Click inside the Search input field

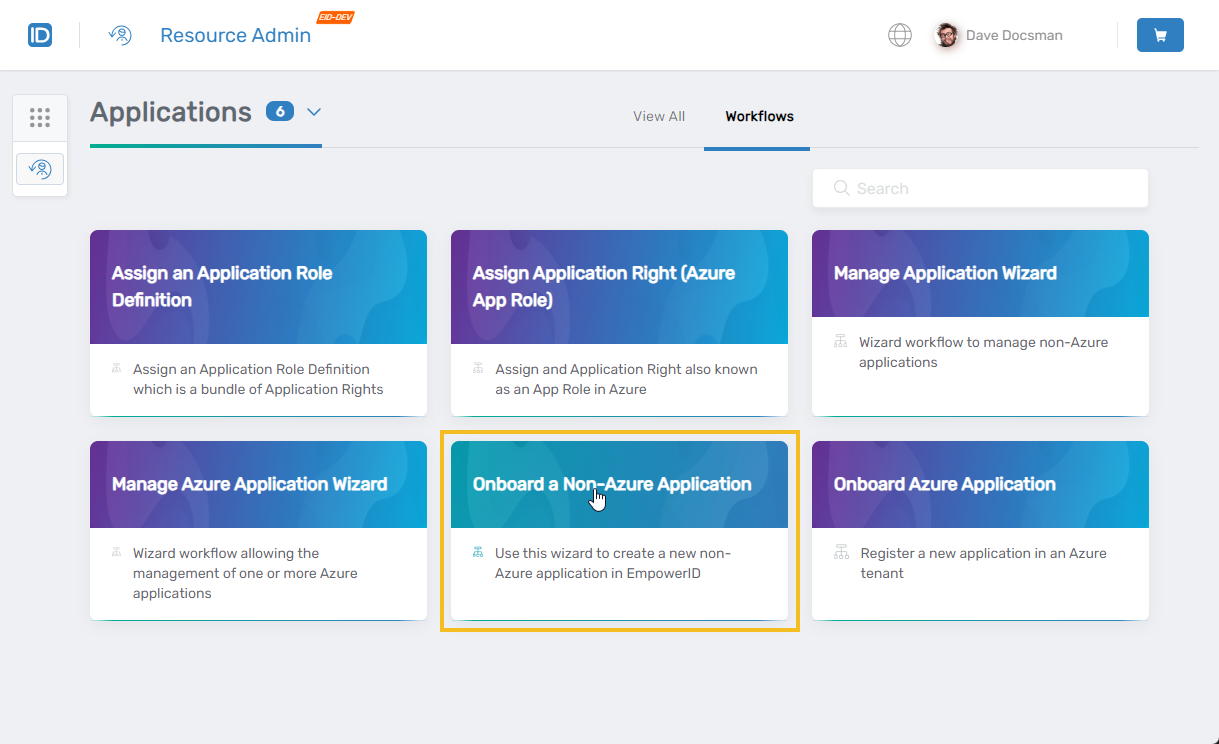coord(980,188)
